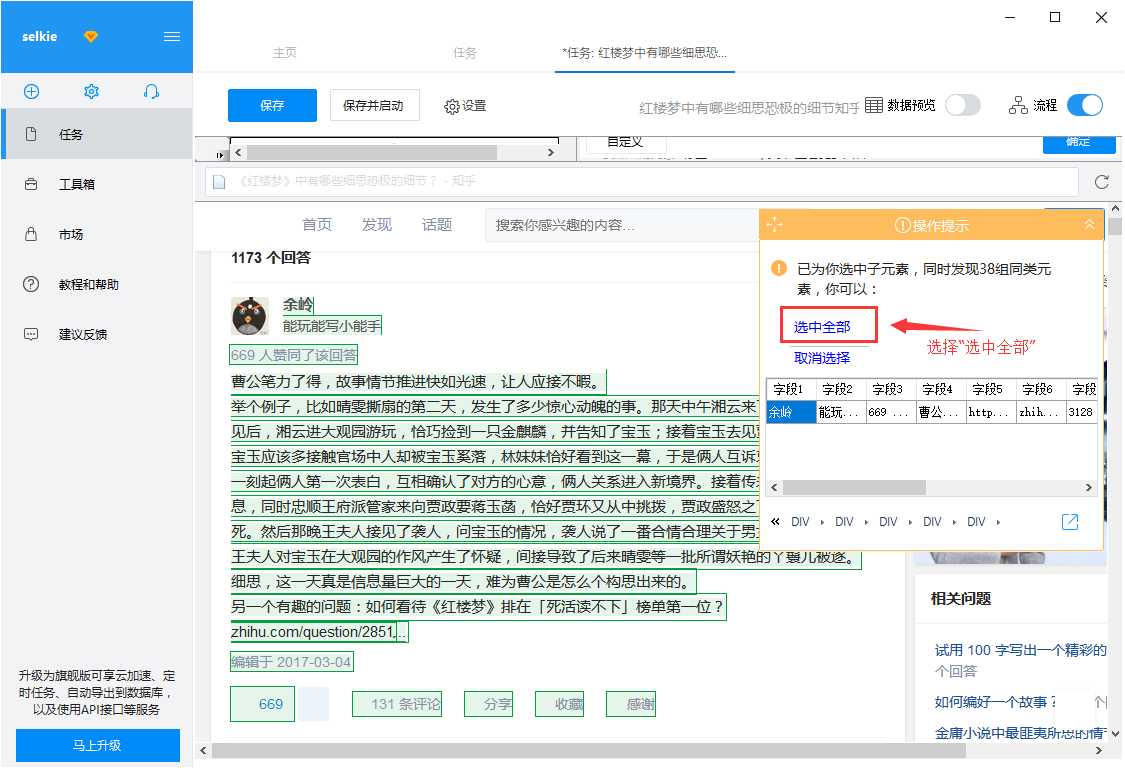Select the 红楼梦 task tab

tap(644, 52)
